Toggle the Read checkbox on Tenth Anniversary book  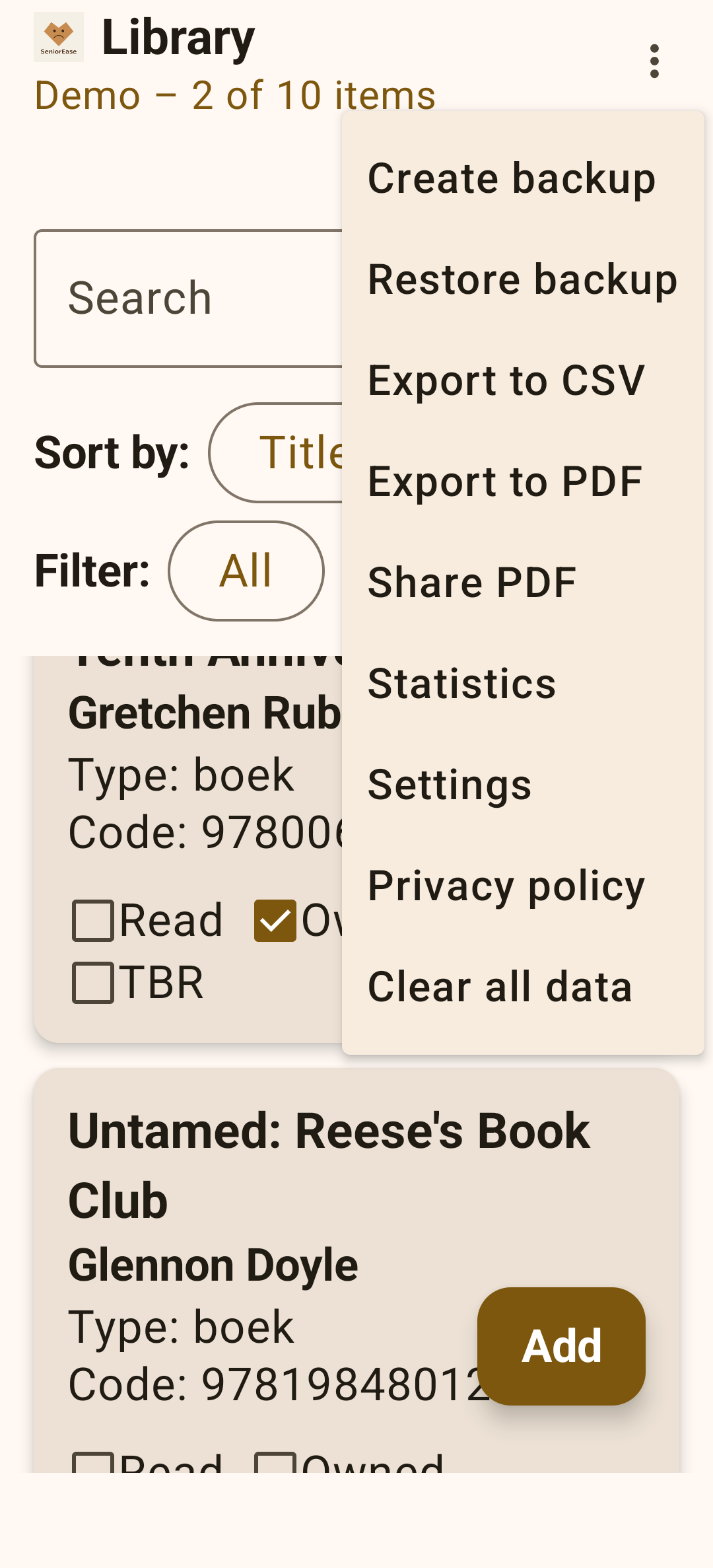(92, 920)
